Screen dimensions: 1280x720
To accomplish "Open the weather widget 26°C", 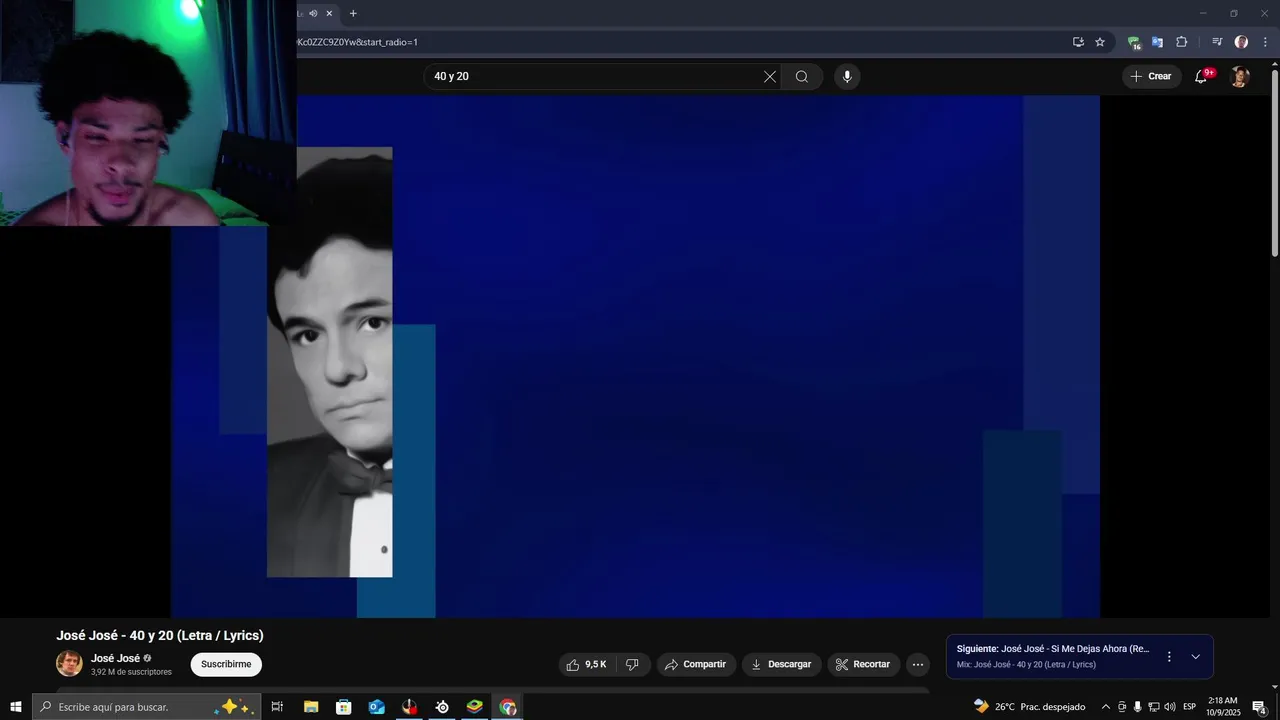I will click(1029, 707).
